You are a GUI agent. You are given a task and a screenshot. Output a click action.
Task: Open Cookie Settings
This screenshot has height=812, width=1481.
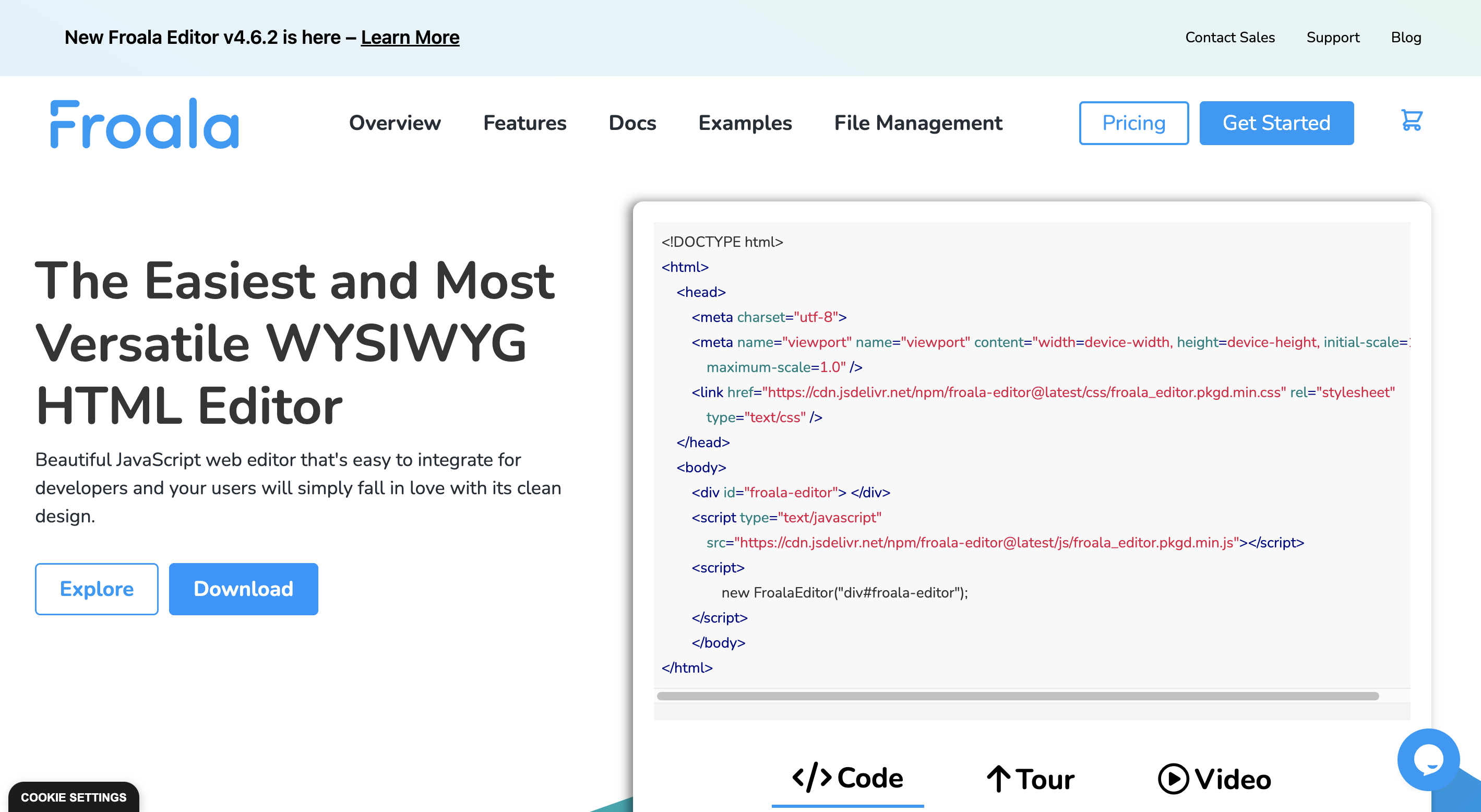[x=74, y=797]
